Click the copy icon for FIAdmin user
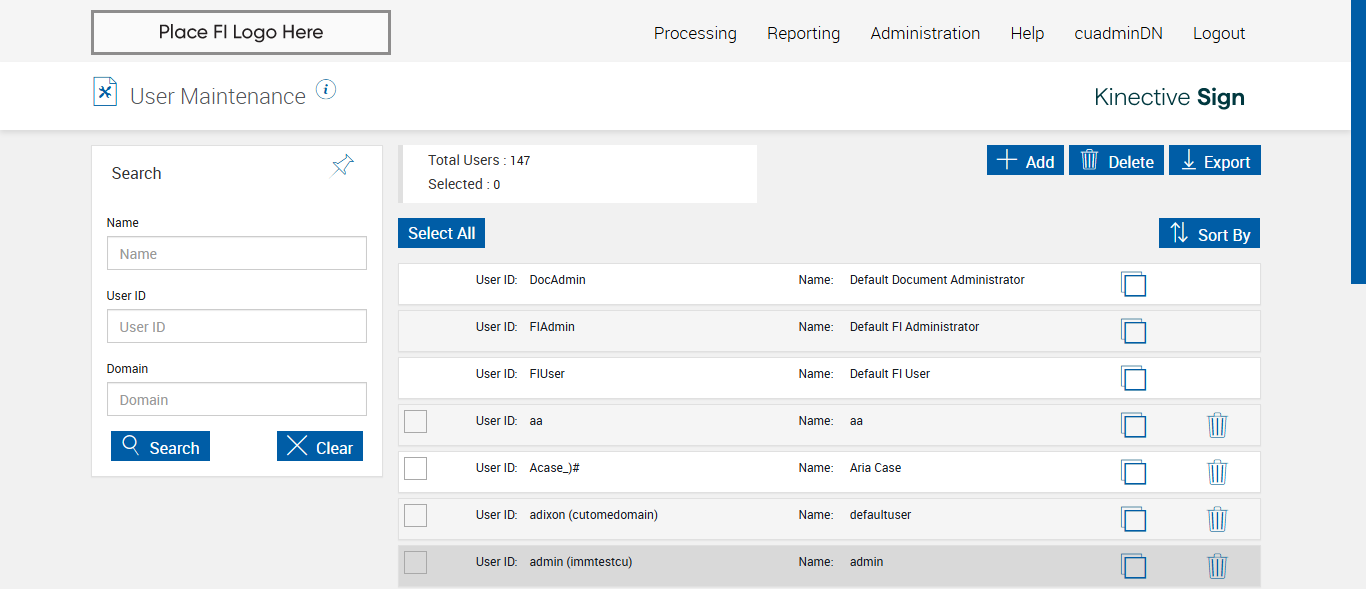 [x=1133, y=331]
